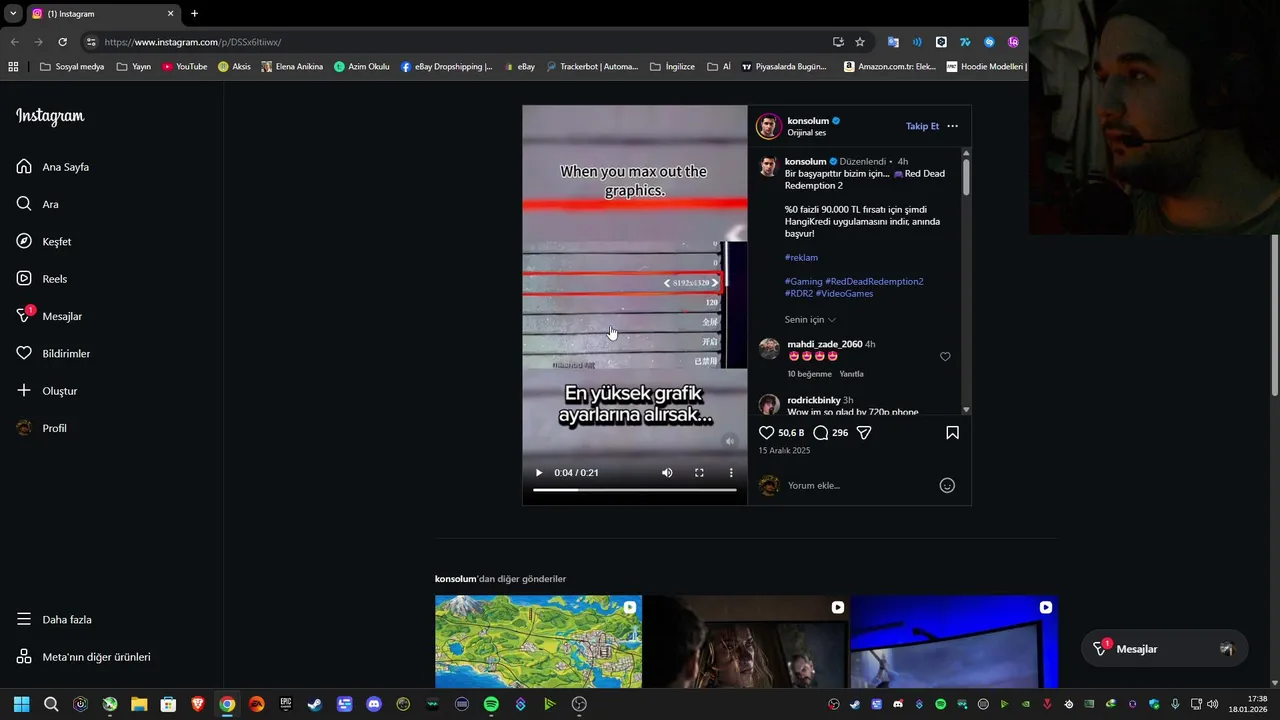Click Oluştur to create a post
This screenshot has height=720, width=1280.
point(47,391)
